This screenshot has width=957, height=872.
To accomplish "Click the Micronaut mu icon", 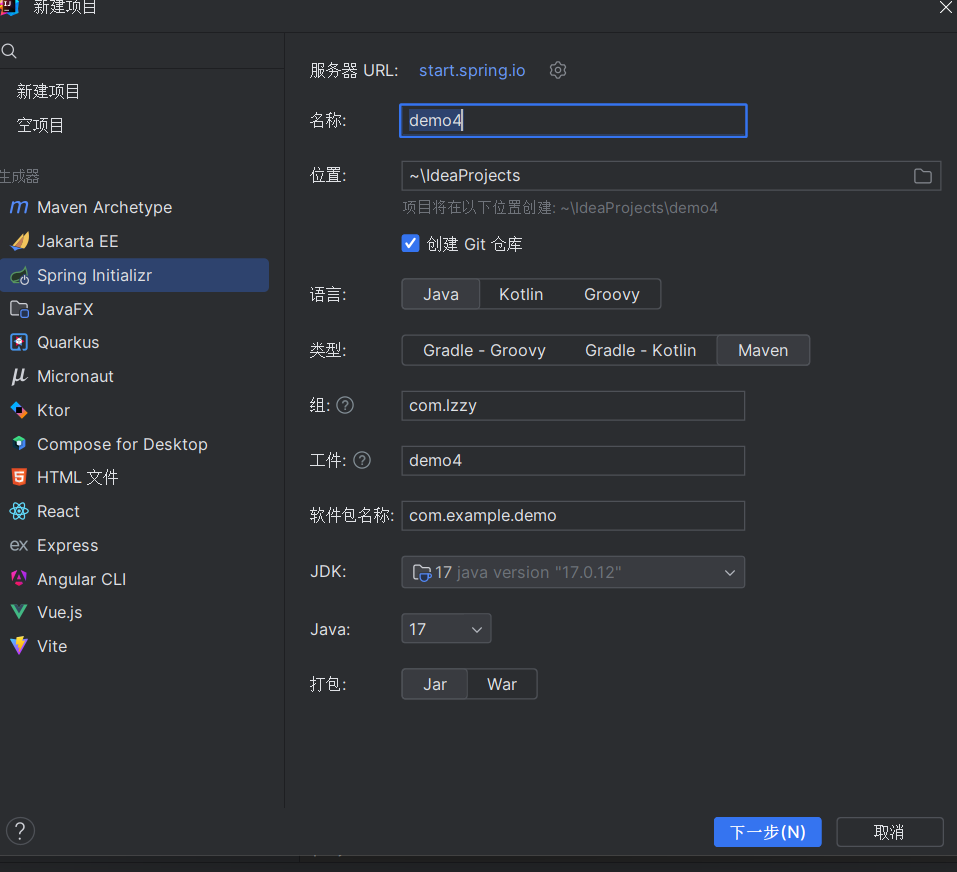I will (20, 376).
